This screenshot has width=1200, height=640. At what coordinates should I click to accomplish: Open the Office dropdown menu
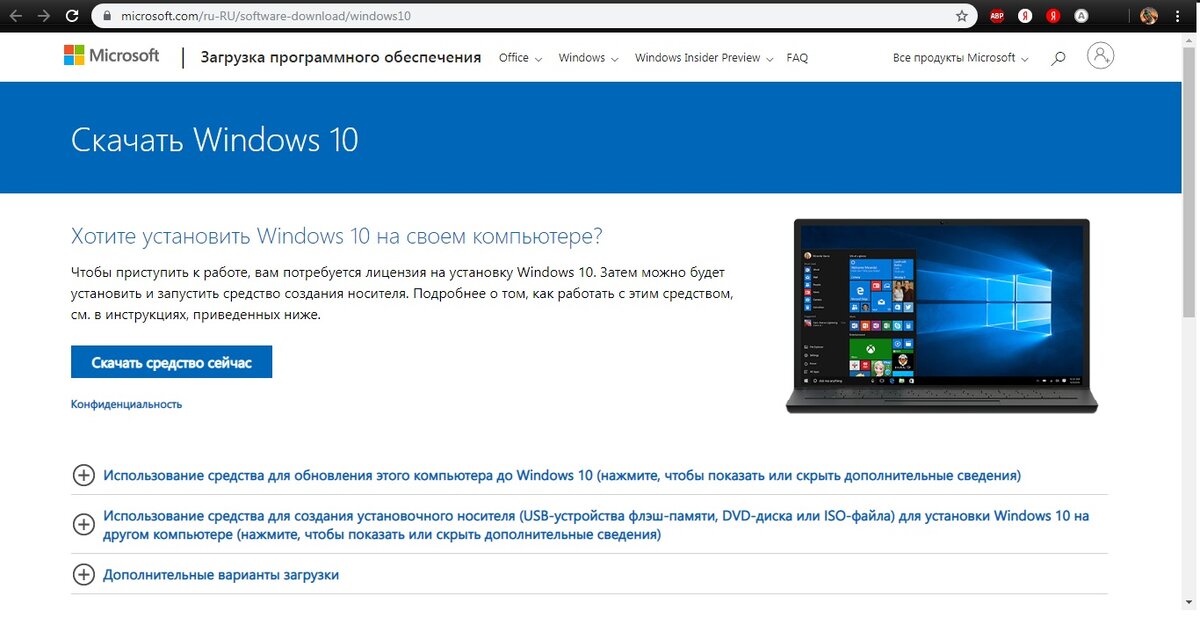point(520,58)
